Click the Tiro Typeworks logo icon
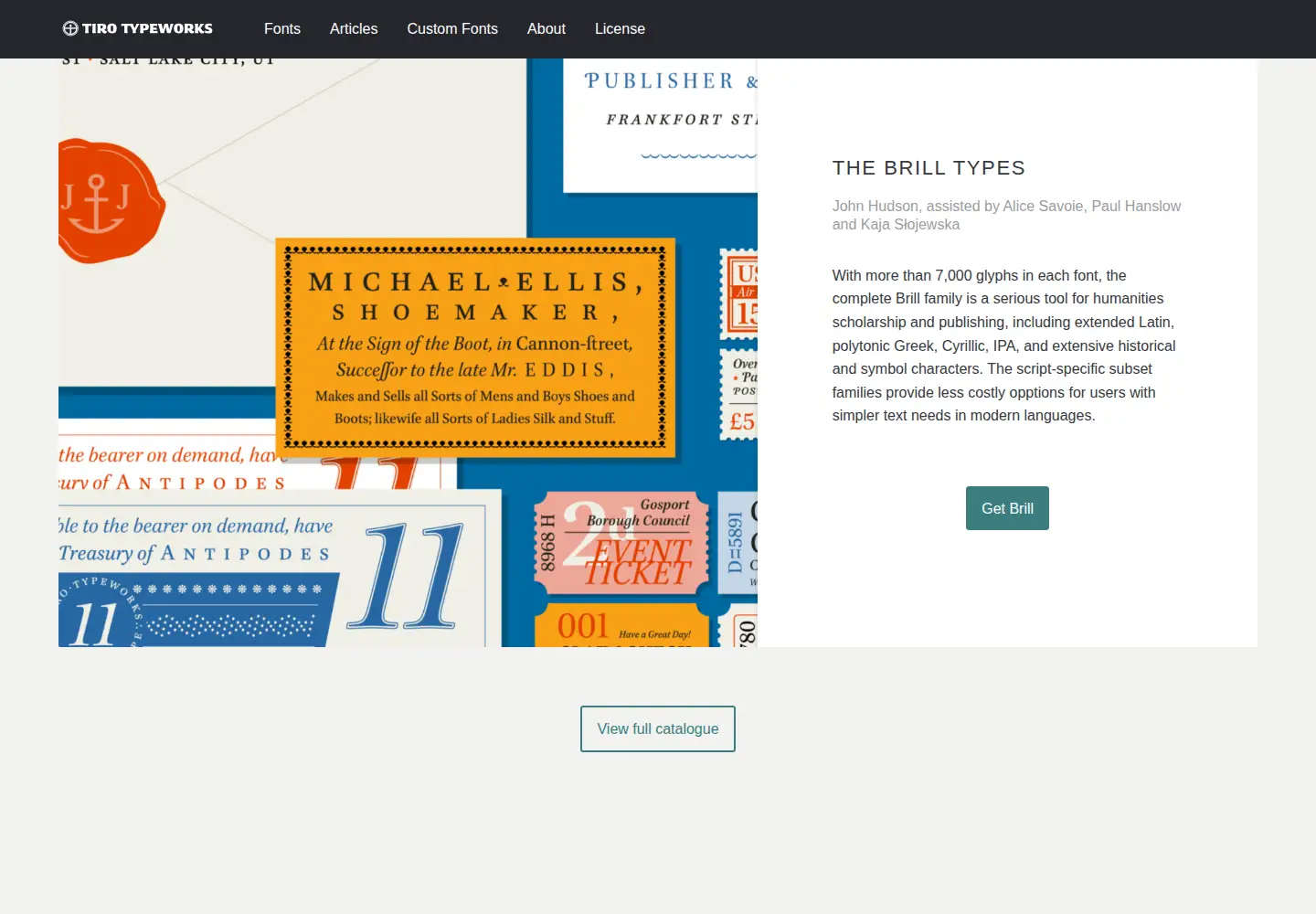 70,28
